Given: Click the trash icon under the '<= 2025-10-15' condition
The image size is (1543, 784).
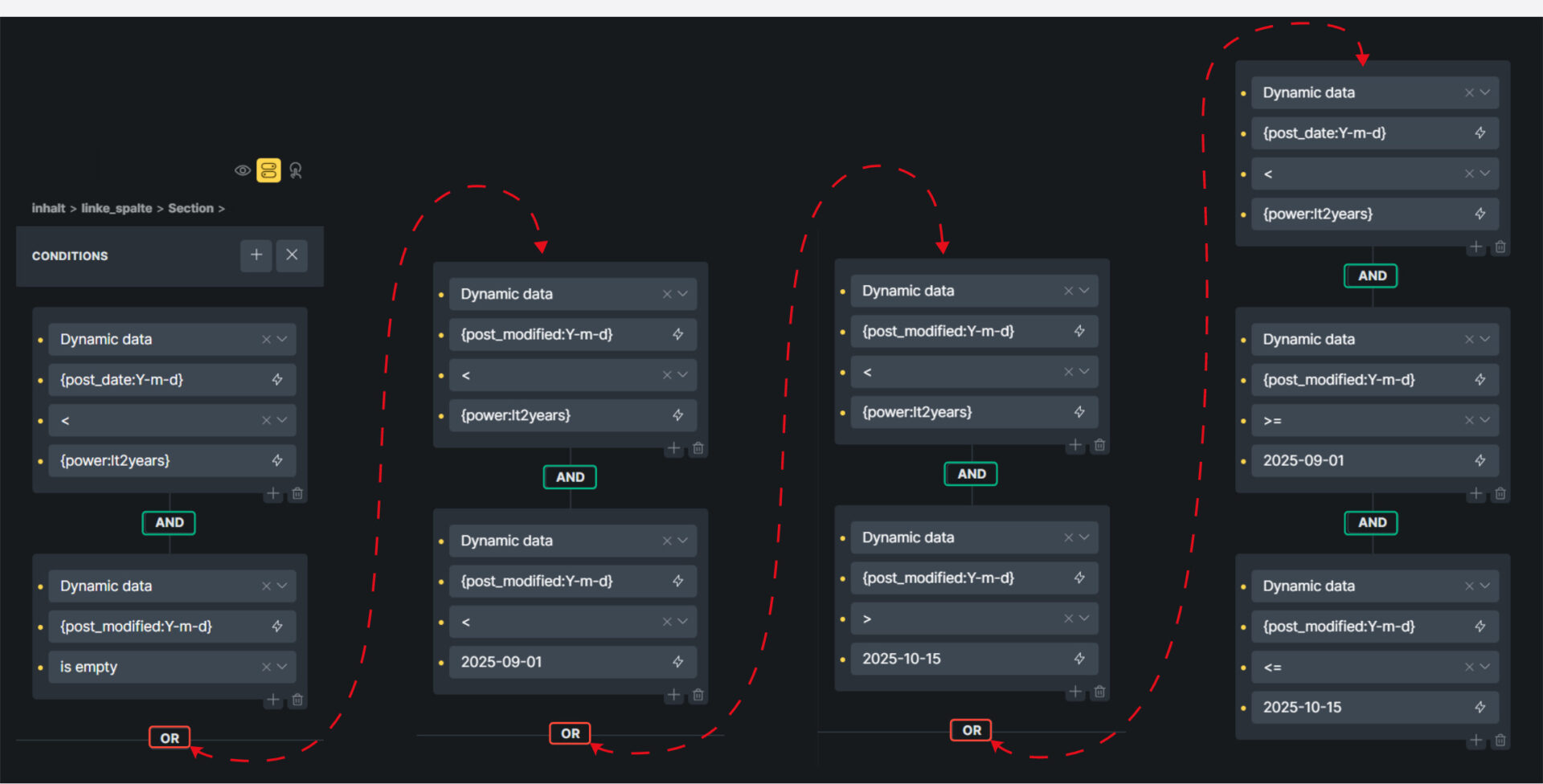Looking at the screenshot, I should point(1500,741).
